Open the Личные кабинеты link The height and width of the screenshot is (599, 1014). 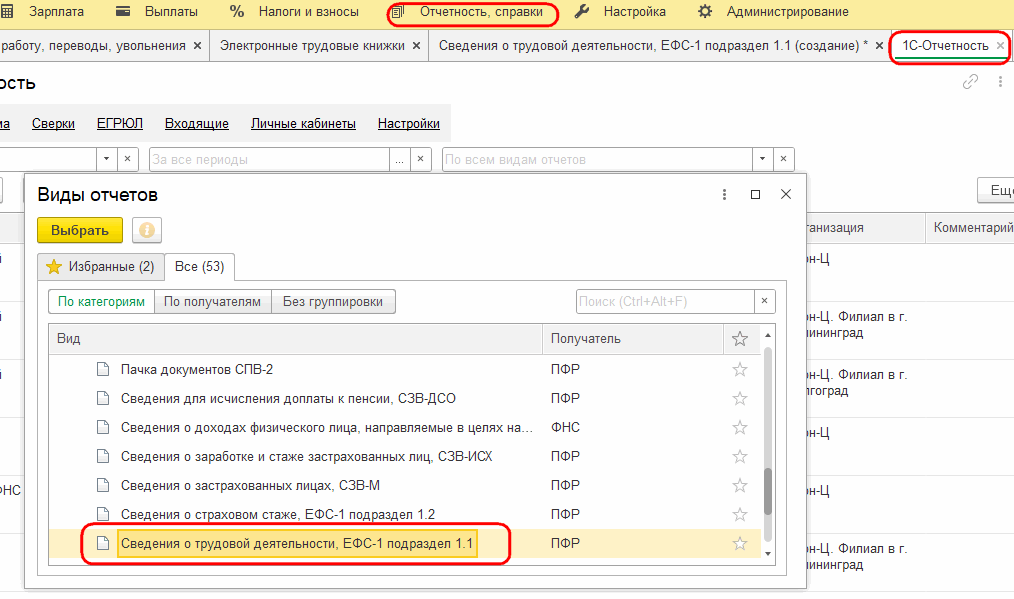tap(303, 124)
